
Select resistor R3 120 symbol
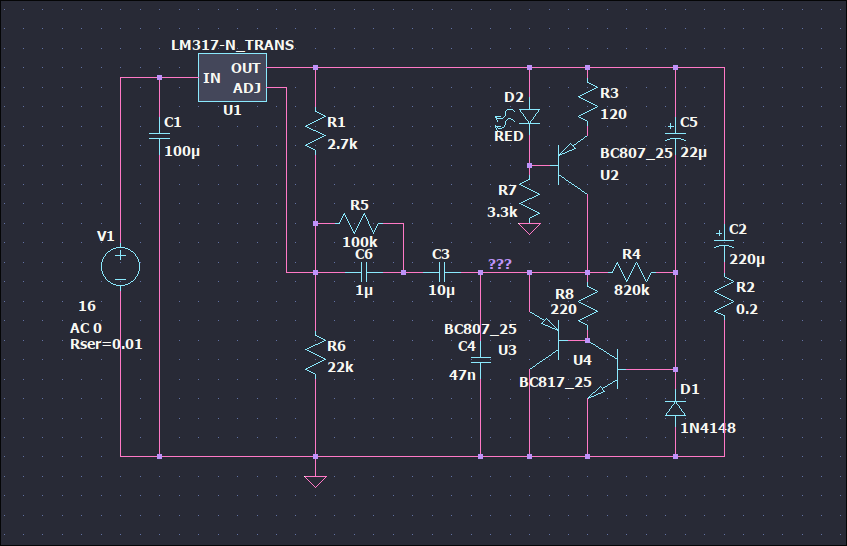[588, 103]
